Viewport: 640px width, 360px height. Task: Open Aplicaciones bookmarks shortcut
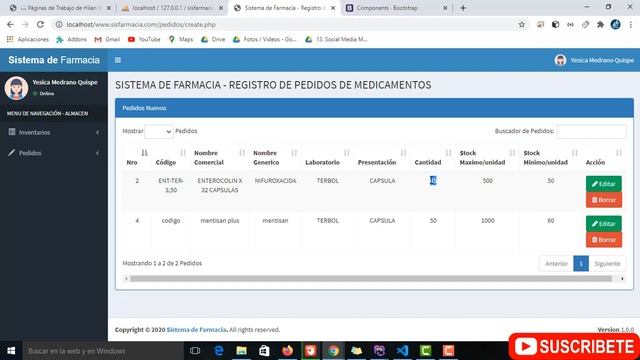(x=28, y=39)
